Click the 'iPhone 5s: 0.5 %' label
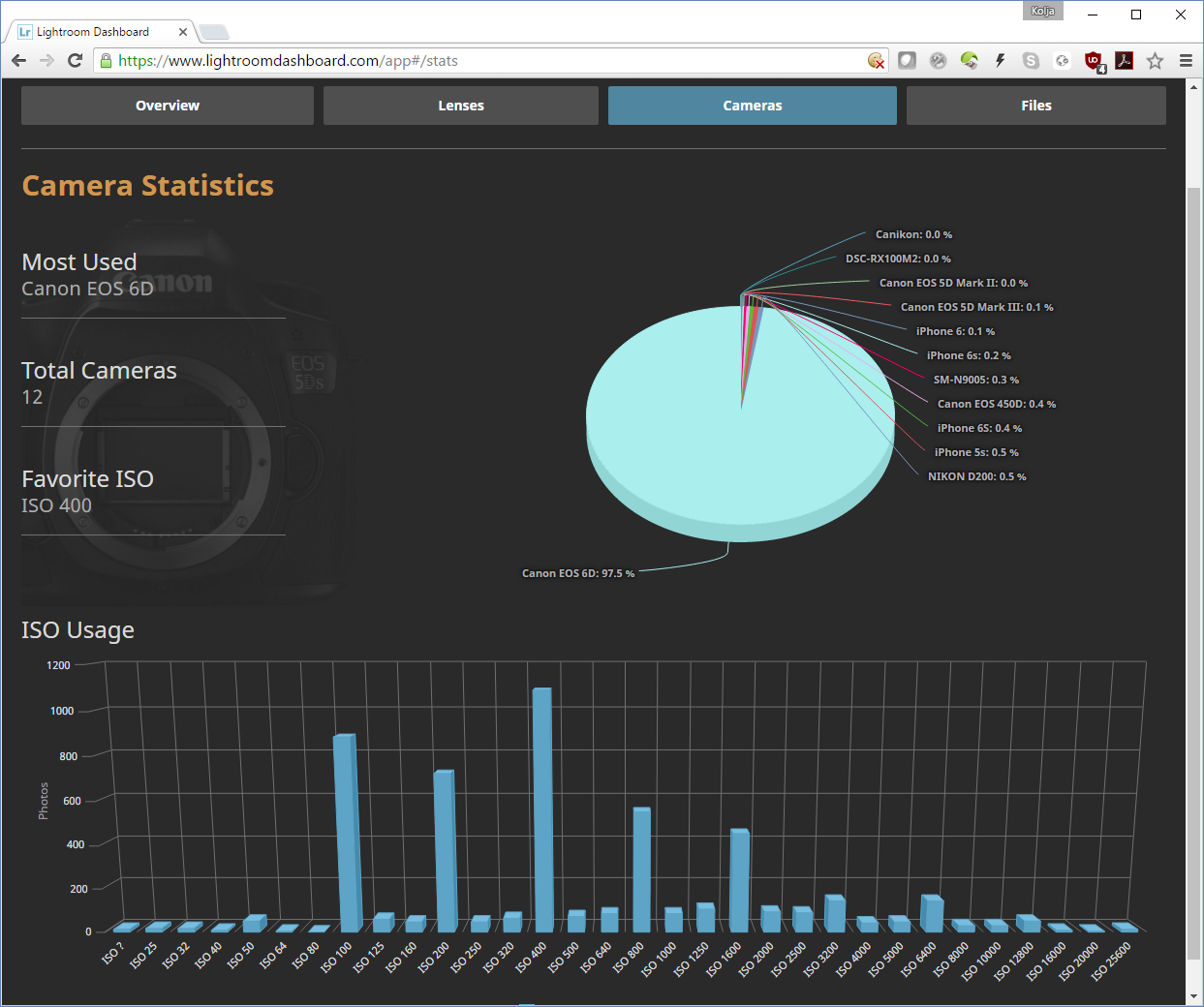This screenshot has width=1204, height=1007. point(976,452)
